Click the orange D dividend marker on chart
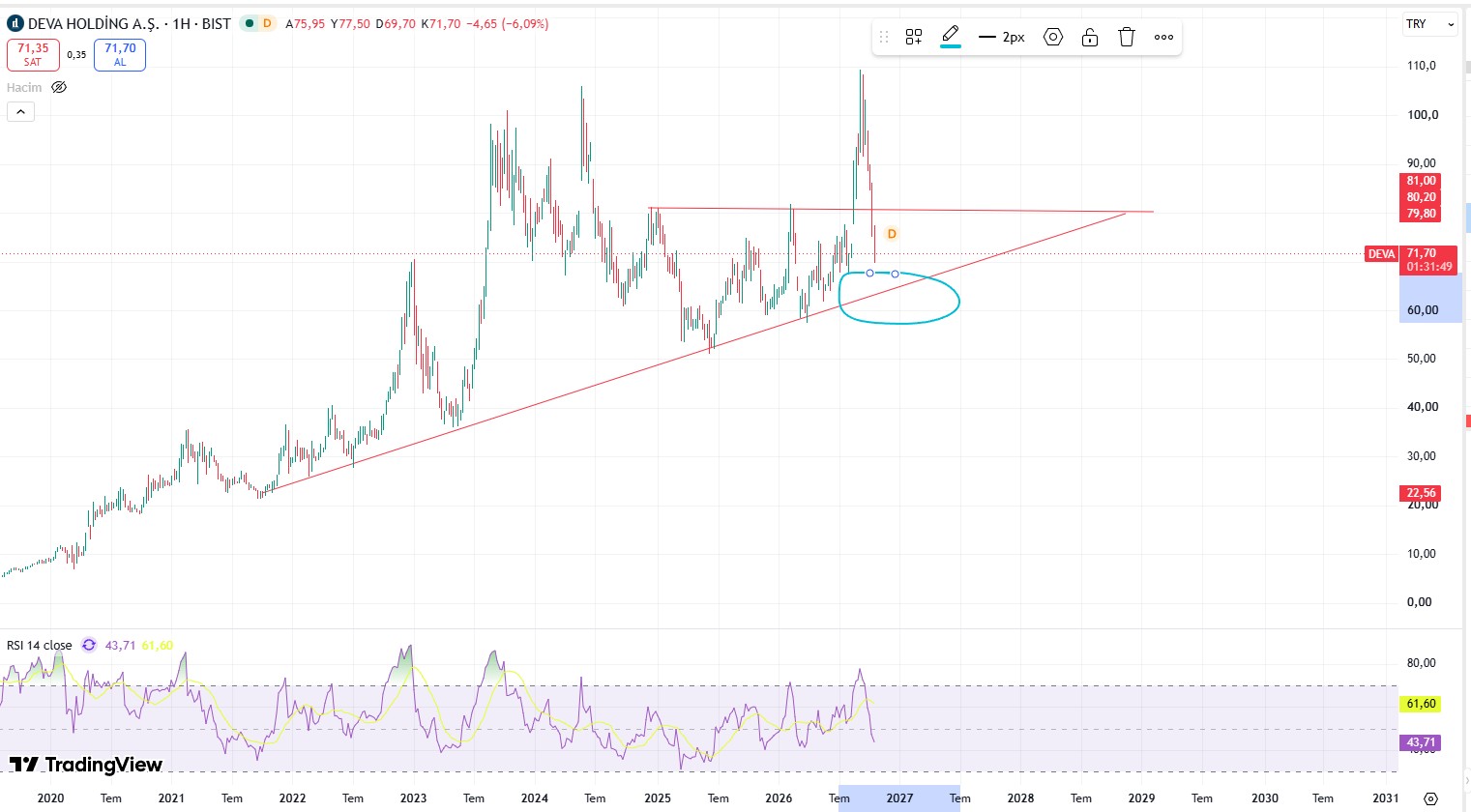This screenshot has height=812, width=1471. 892,234
